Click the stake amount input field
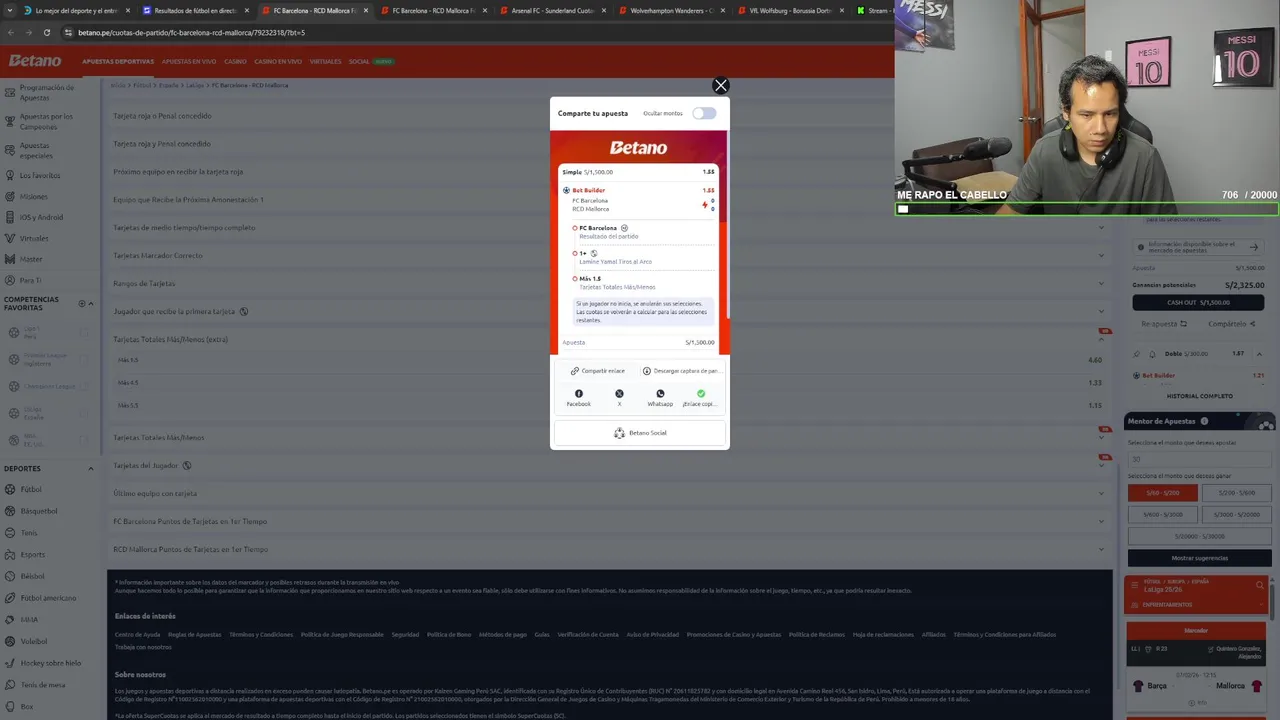1280x720 pixels. coord(1200,459)
